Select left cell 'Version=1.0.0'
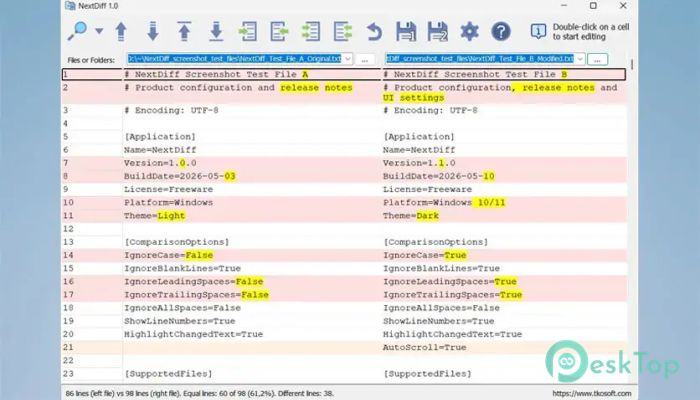 (x=251, y=163)
